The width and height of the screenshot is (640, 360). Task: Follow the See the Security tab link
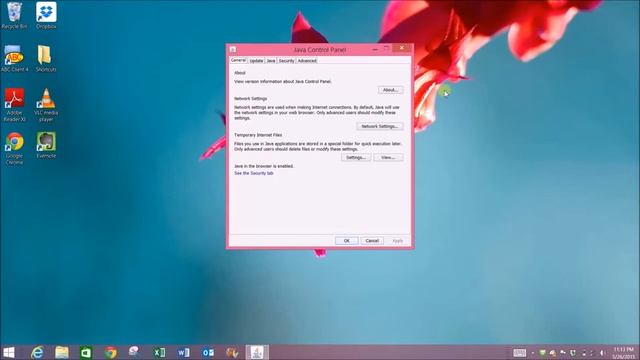(253, 173)
